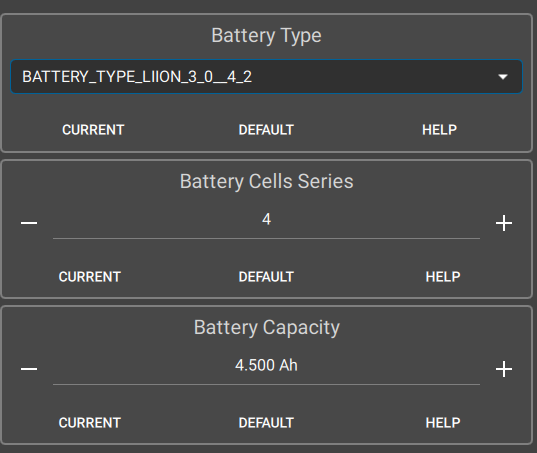Select the BATTERY_TYPE_LIION_3_0__4_2 combo box

click(x=266, y=77)
